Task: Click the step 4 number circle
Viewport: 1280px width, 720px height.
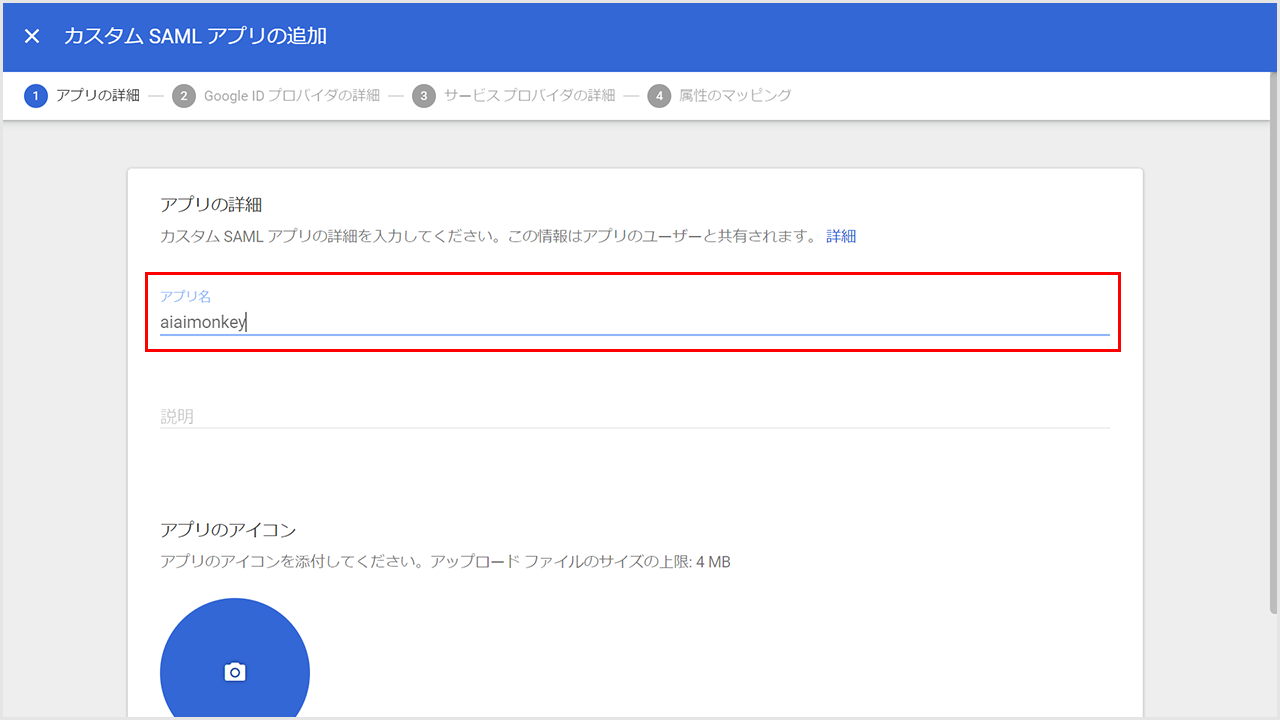Action: pos(659,96)
